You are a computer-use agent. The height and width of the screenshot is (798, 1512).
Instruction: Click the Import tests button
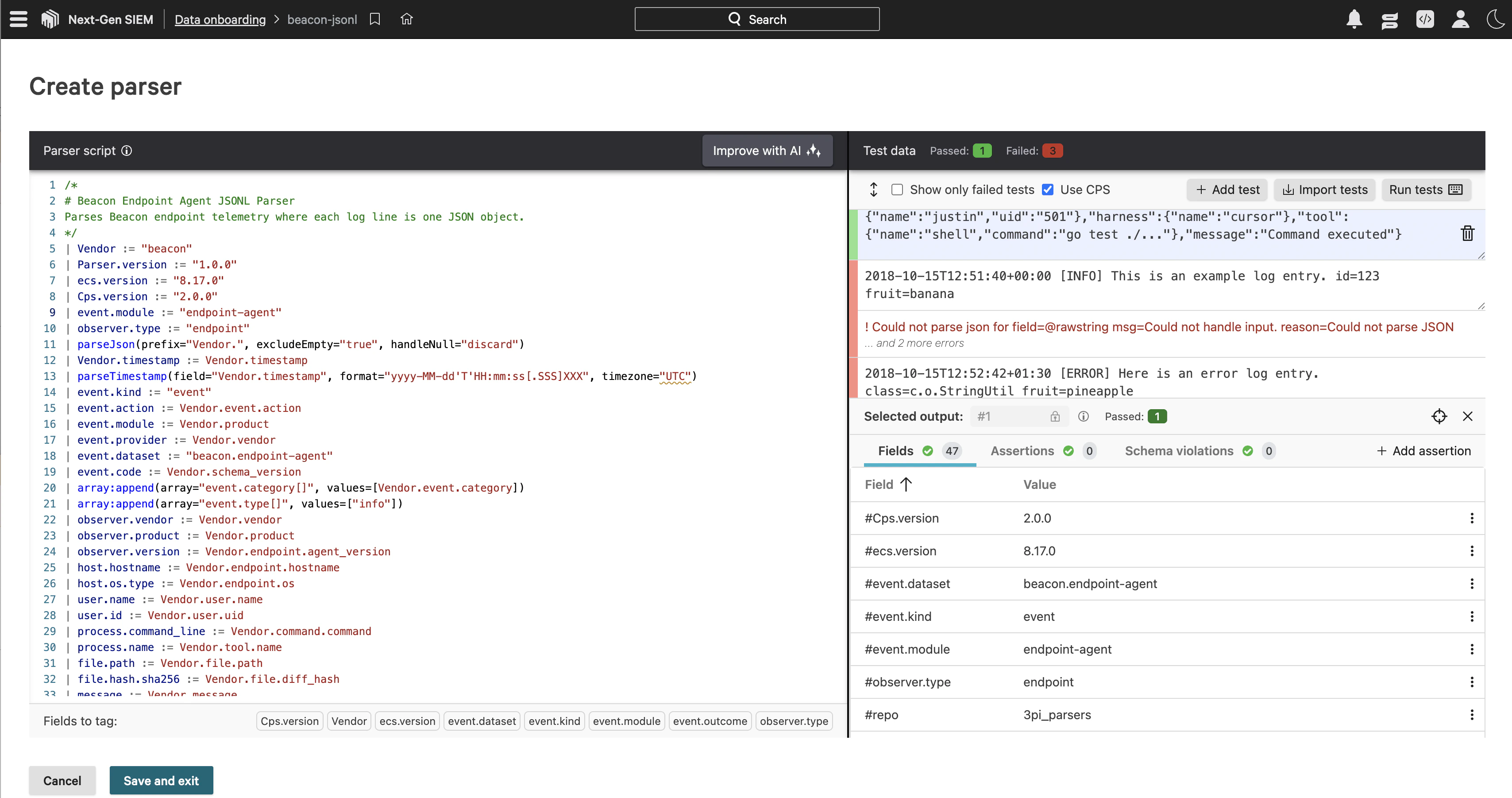click(x=1325, y=190)
